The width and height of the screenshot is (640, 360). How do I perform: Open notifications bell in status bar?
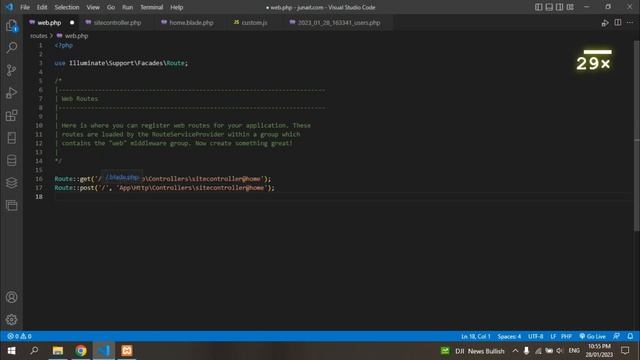630,336
